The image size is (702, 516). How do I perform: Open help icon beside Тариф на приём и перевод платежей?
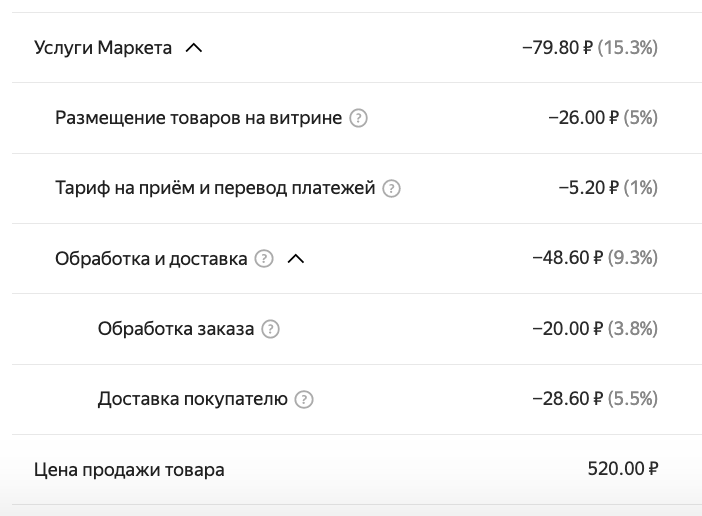coord(391,188)
